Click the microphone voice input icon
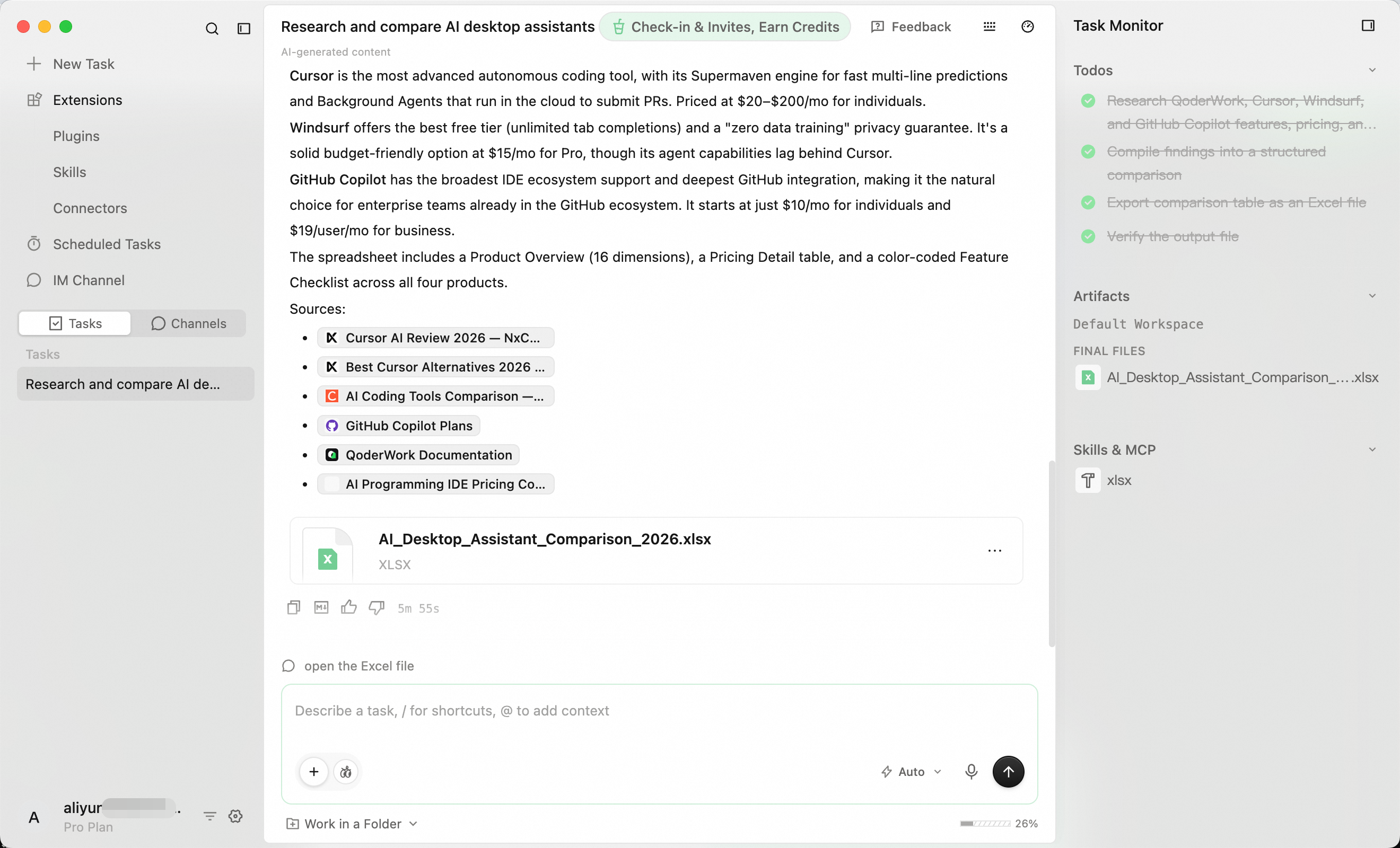Viewport: 1400px width, 848px height. tap(971, 771)
